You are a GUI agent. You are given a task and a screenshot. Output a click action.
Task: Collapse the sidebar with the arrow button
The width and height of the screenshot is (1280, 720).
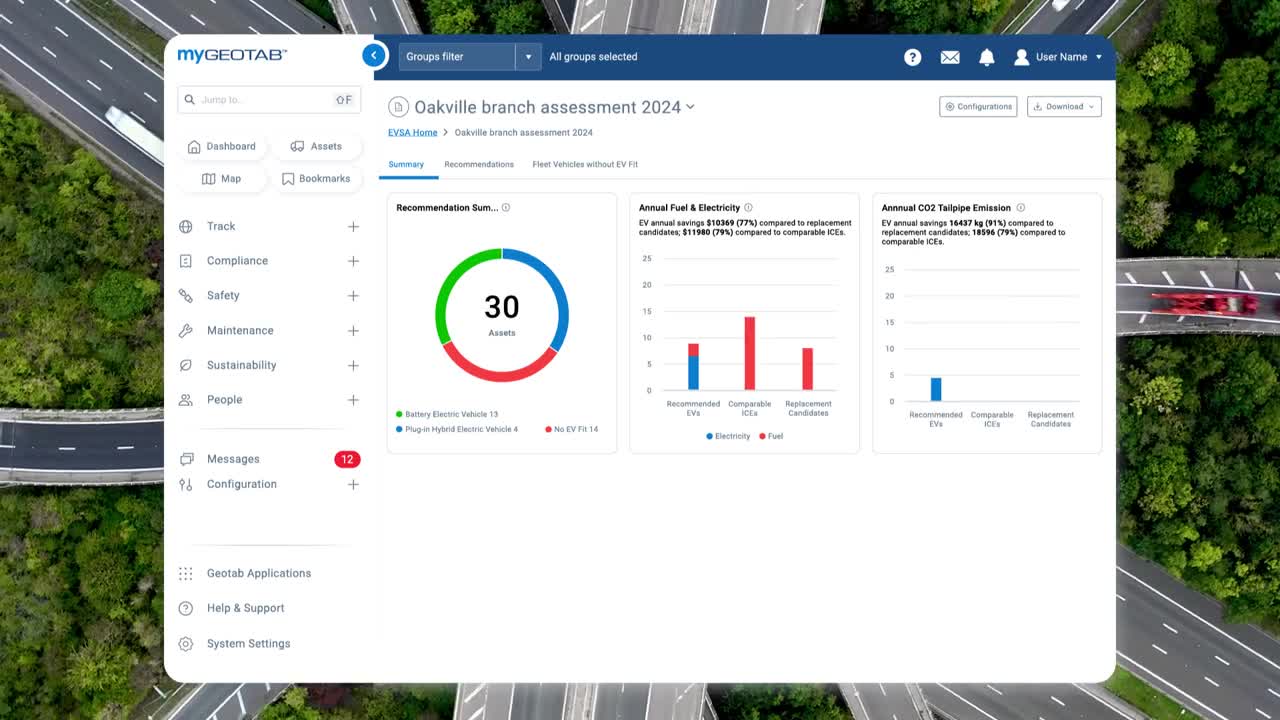click(374, 56)
